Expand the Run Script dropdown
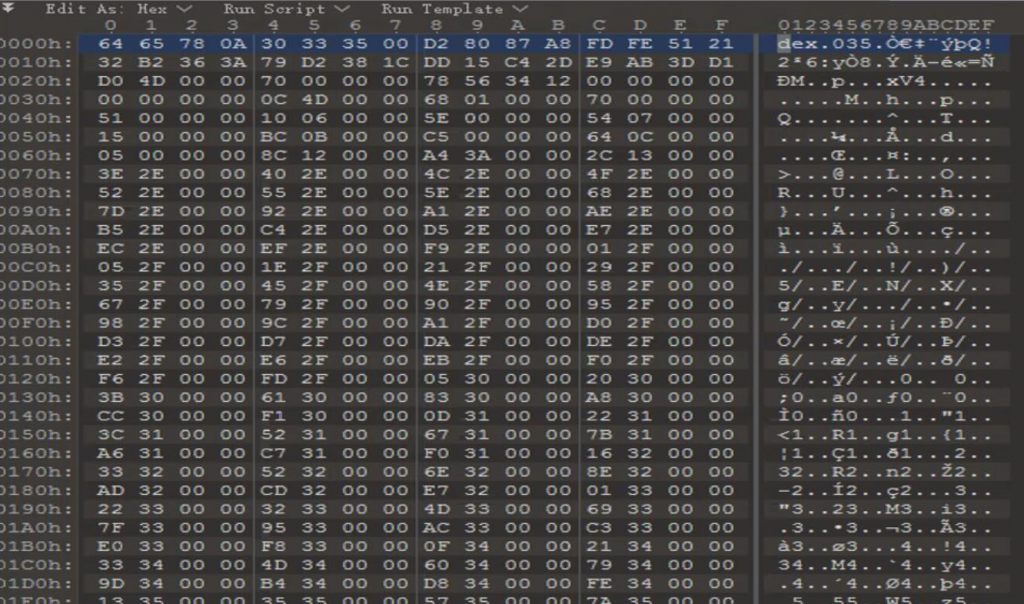Screen dimensions: 1024x604 point(287,9)
